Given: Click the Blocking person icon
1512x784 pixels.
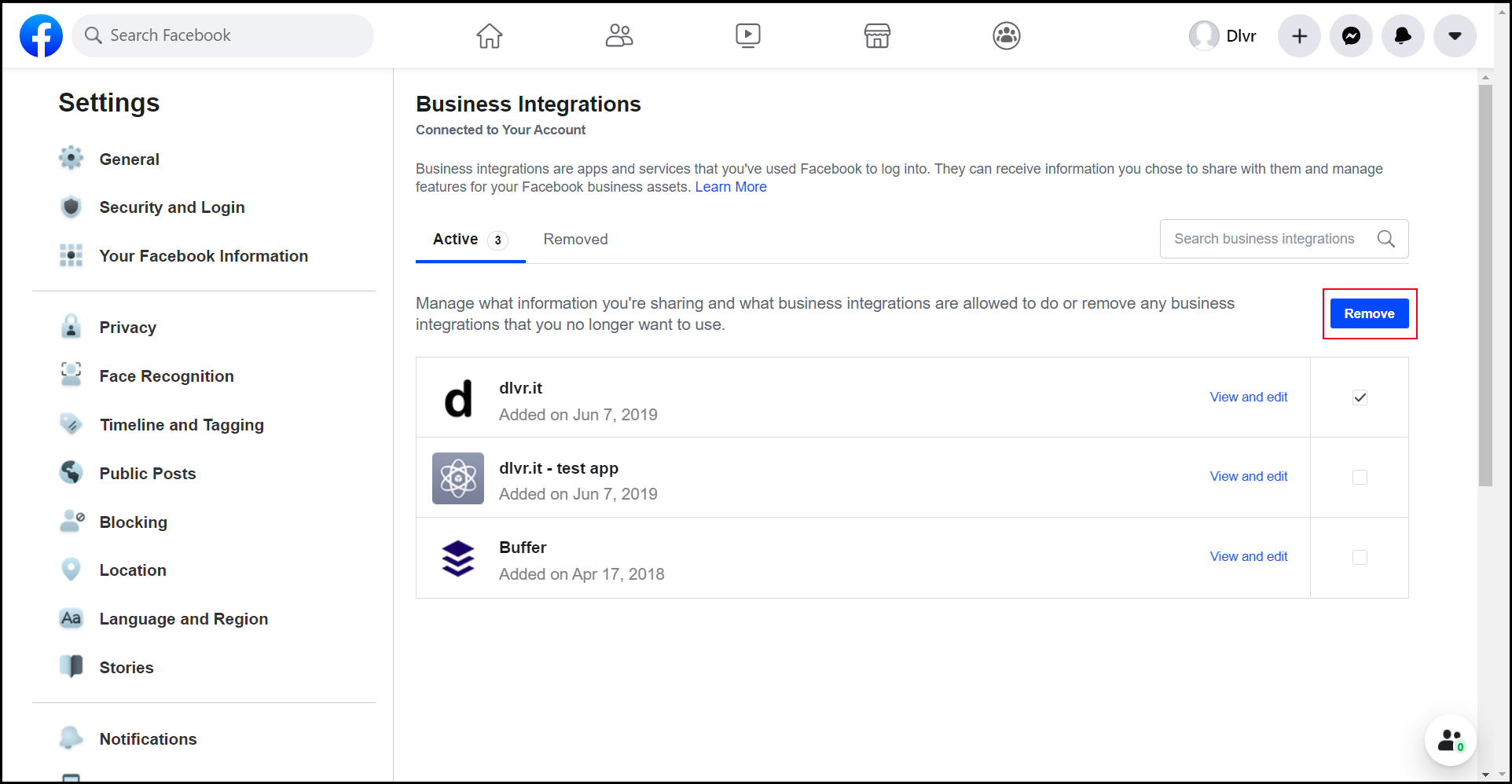Looking at the screenshot, I should [x=72, y=521].
